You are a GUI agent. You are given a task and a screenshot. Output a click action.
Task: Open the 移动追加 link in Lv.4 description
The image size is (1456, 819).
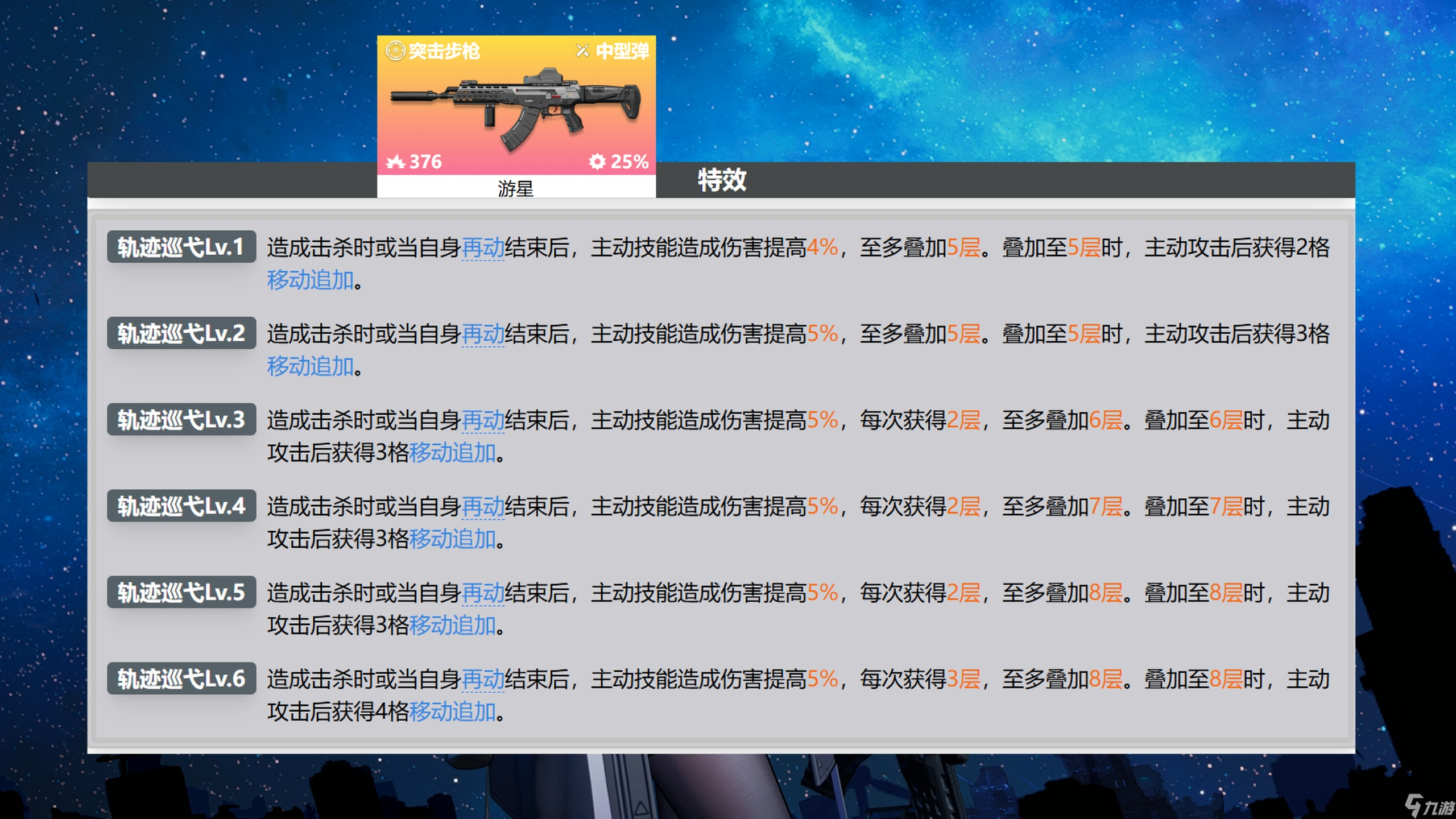coord(453,540)
